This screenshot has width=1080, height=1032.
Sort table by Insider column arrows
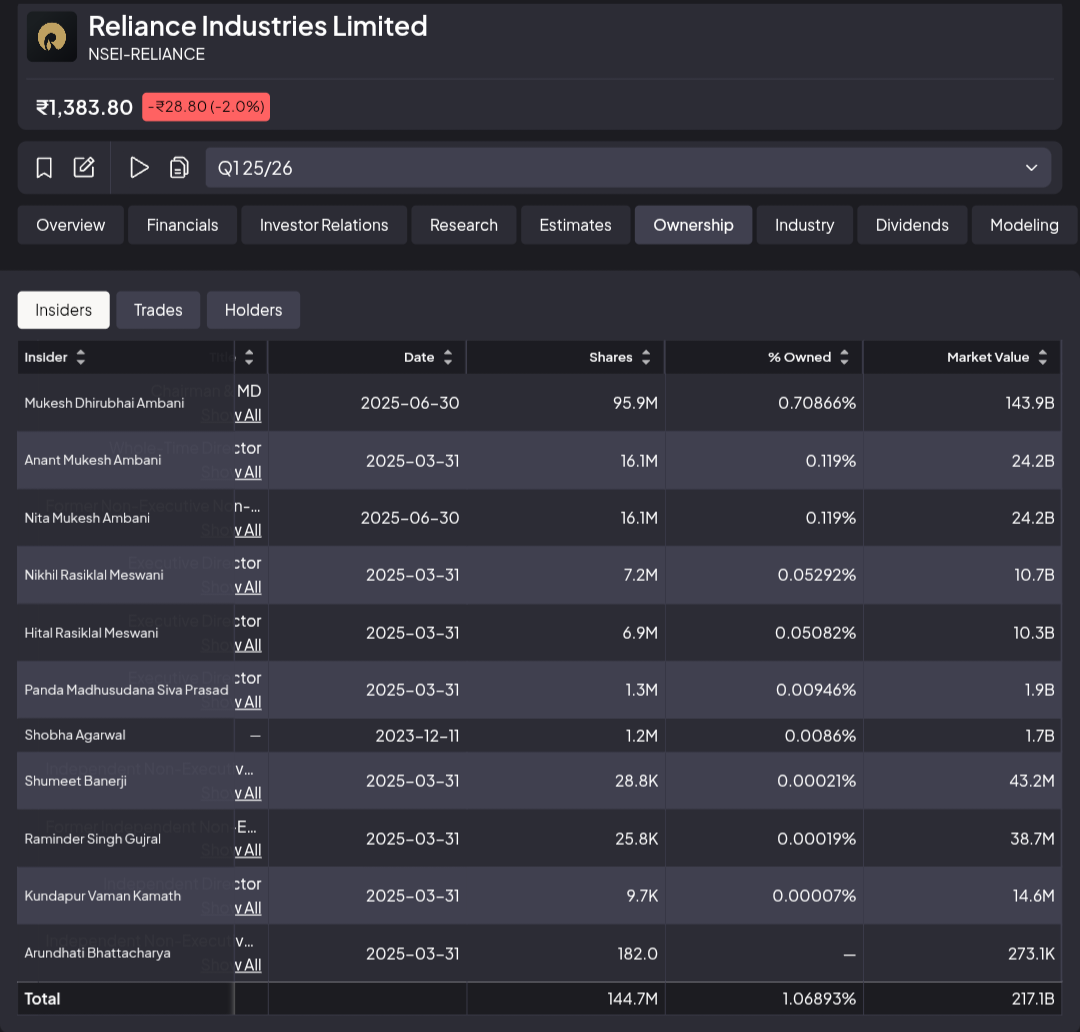click(x=81, y=357)
